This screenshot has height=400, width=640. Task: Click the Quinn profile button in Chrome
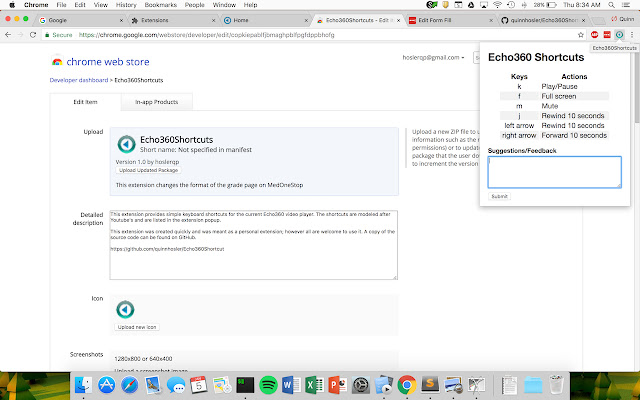pyautogui.click(x=623, y=19)
